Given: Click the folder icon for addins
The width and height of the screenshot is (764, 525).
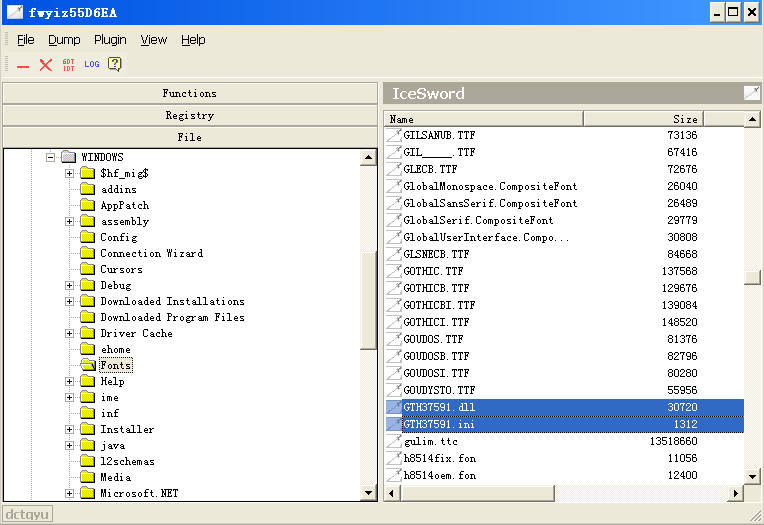Looking at the screenshot, I should [88, 189].
